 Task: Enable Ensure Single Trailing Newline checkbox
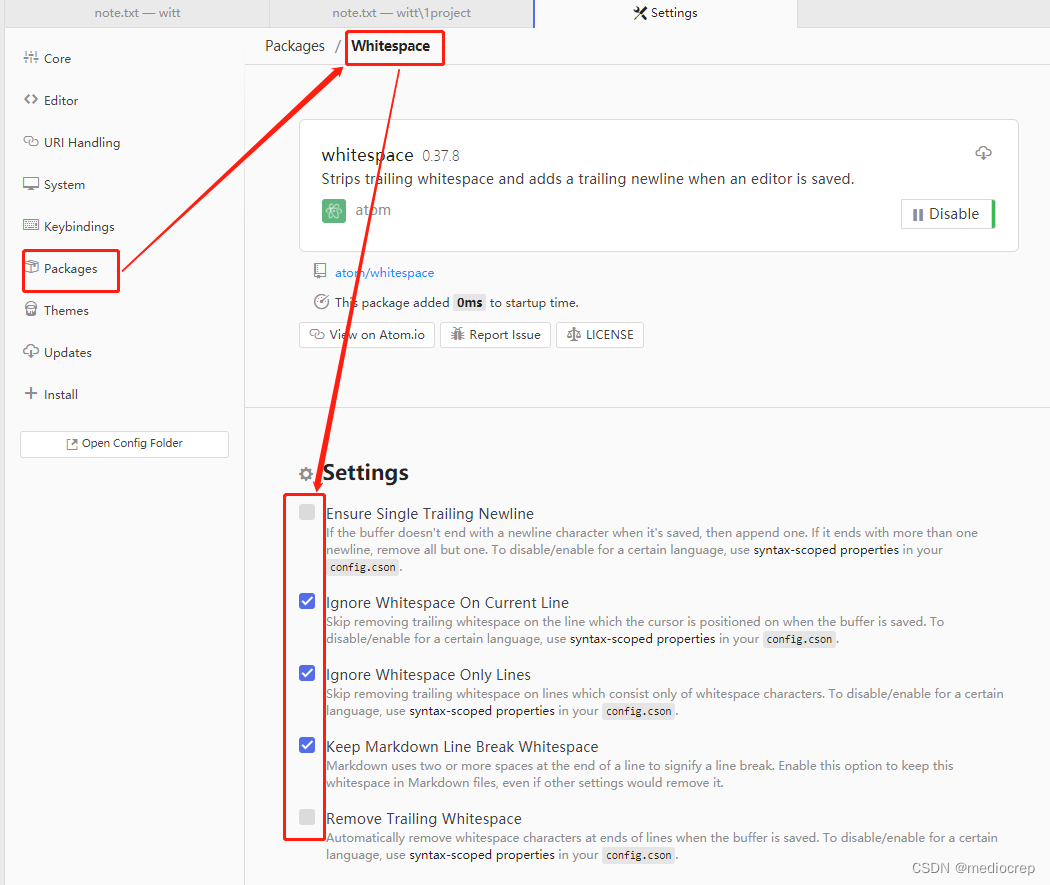click(307, 512)
